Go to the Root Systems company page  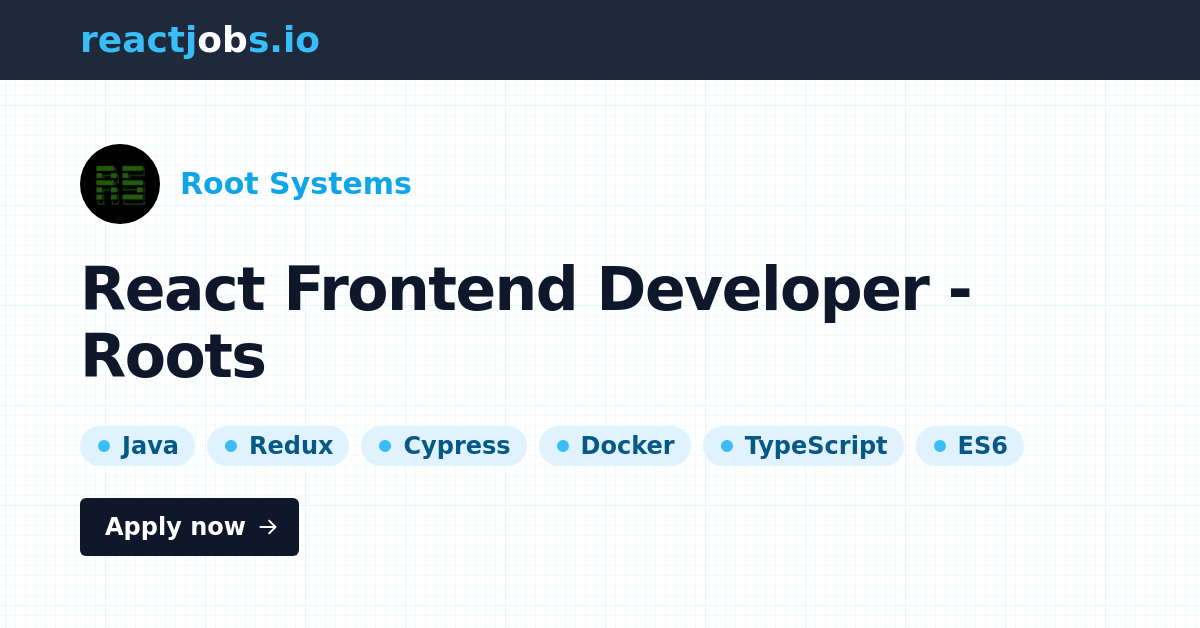pos(296,184)
